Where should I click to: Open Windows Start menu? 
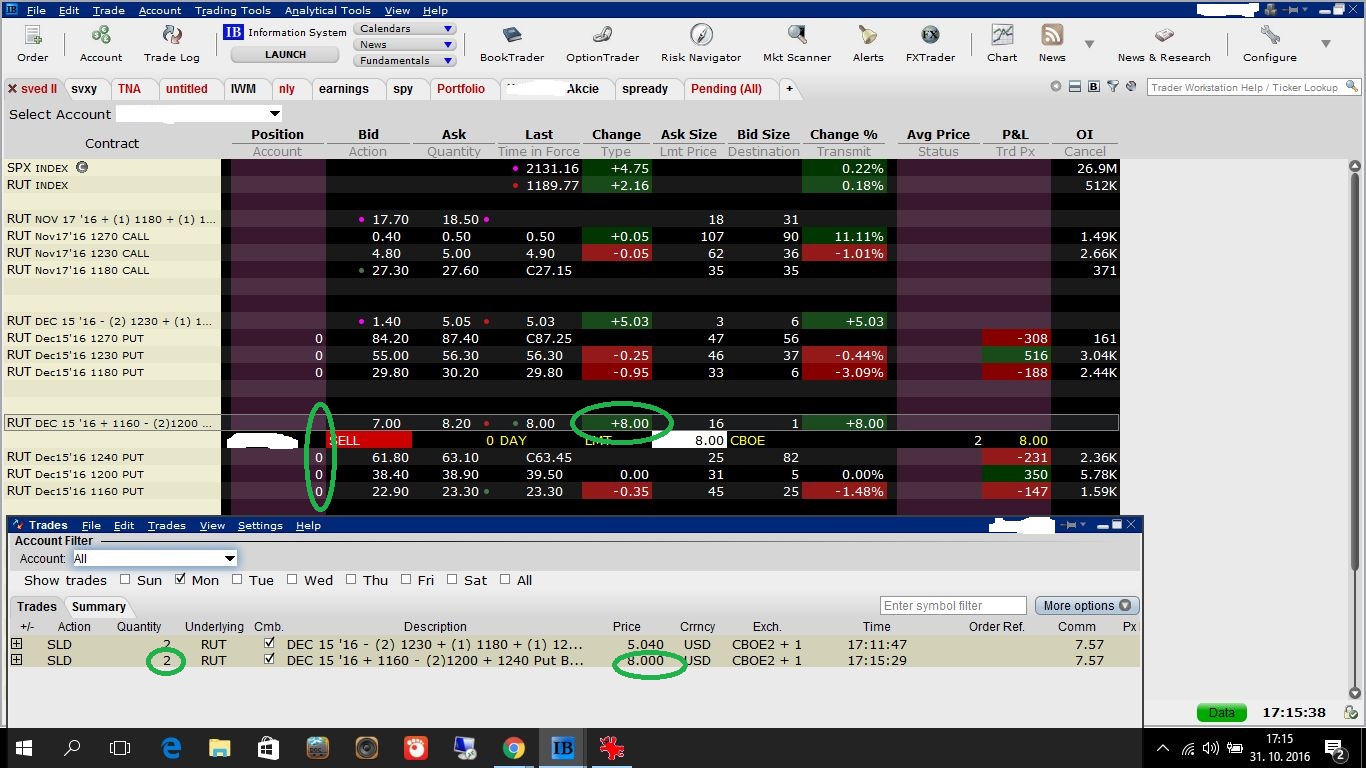(23, 747)
